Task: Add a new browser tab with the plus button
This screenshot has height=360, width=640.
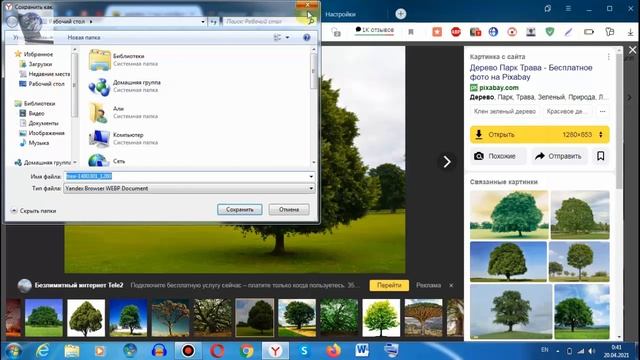Action: (x=400, y=14)
